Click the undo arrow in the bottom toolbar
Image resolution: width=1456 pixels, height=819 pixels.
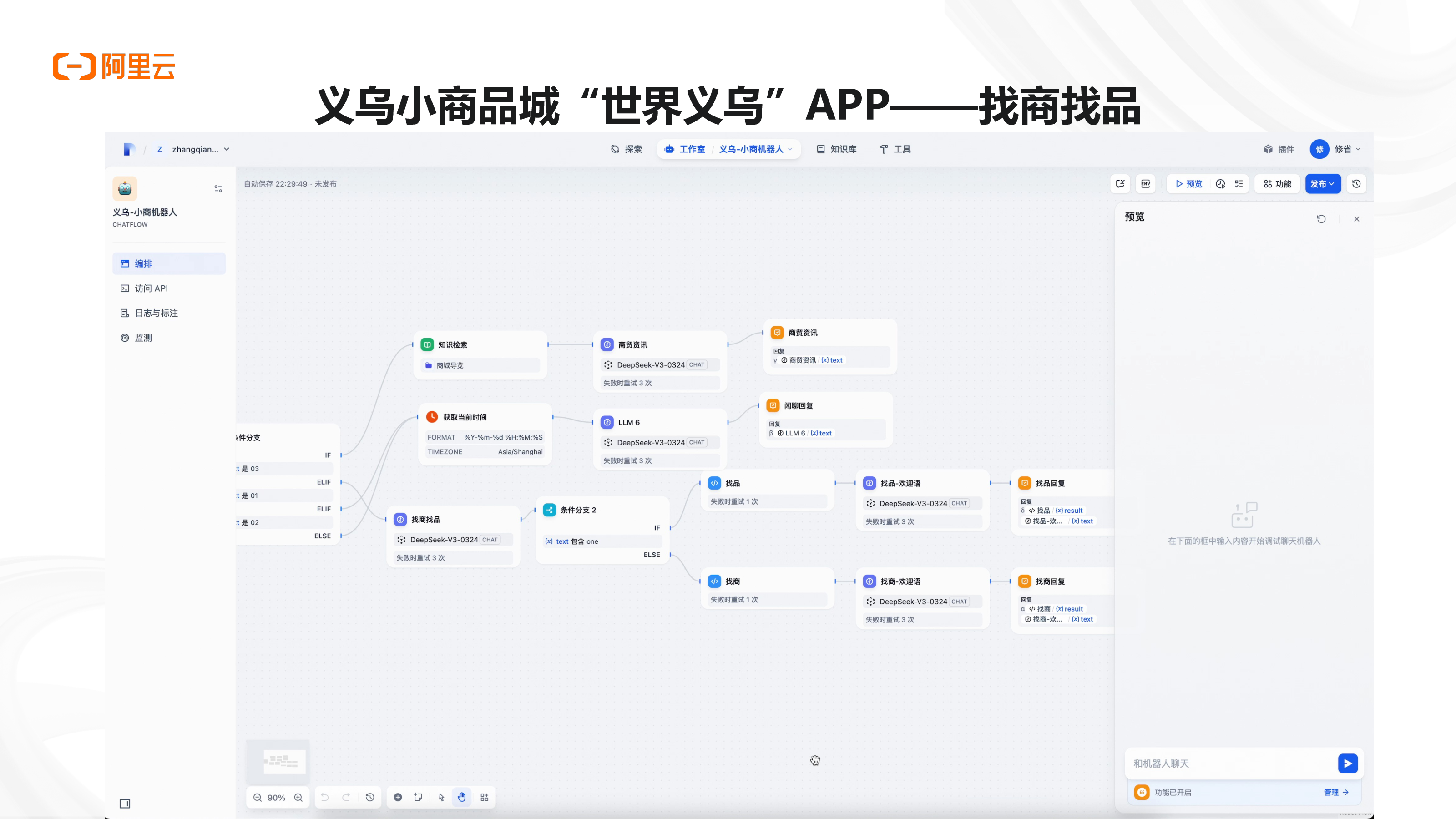pyautogui.click(x=325, y=797)
